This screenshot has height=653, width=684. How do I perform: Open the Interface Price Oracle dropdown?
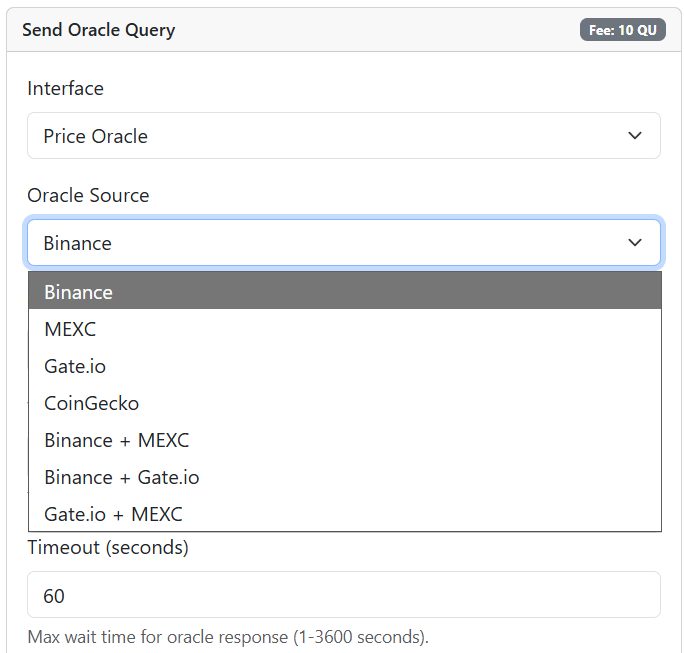point(343,136)
